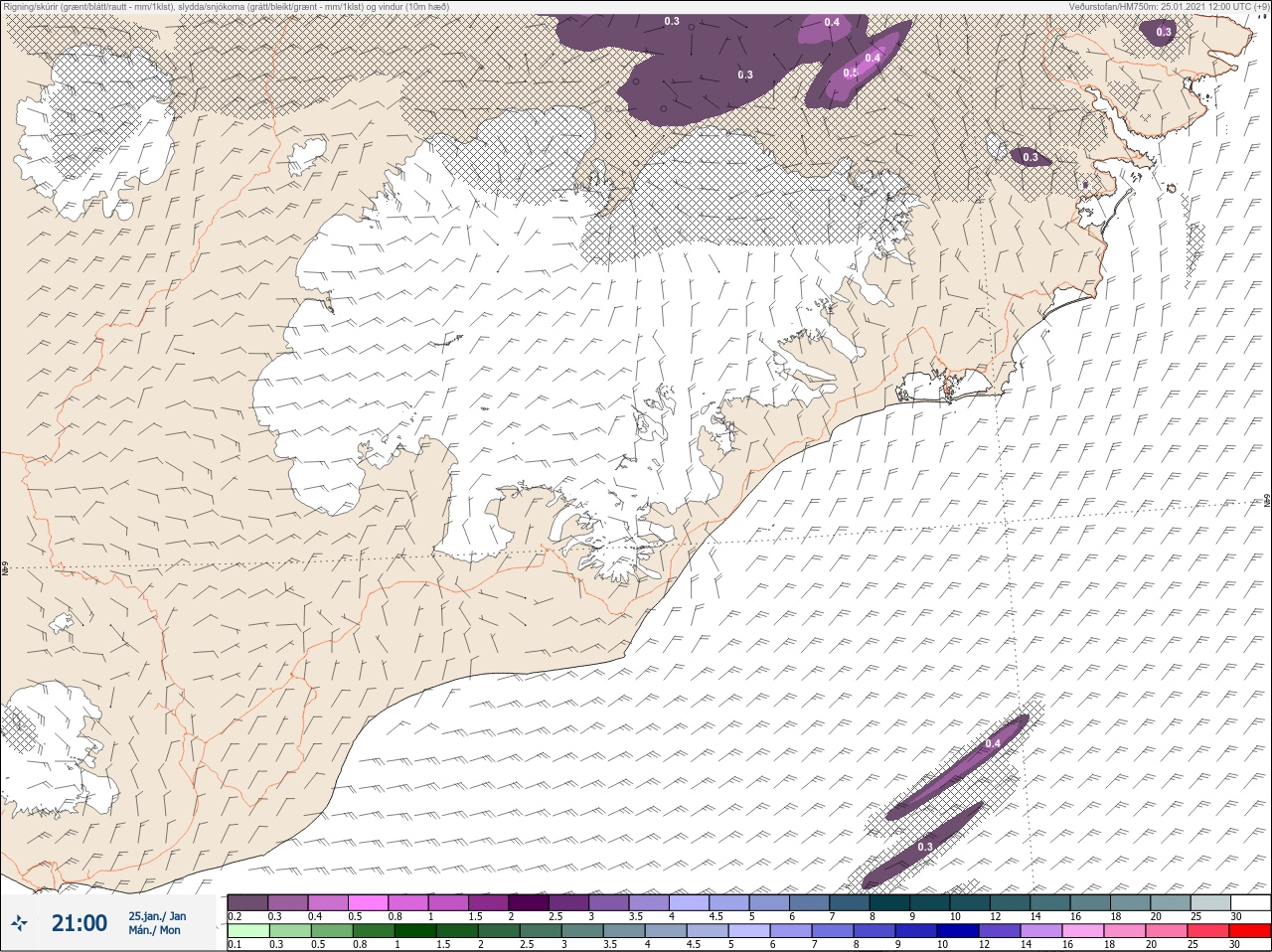The height and width of the screenshot is (952, 1272).
Task: Select the white upper legend swatch labeled 30
Action: pyautogui.click(x=1251, y=902)
